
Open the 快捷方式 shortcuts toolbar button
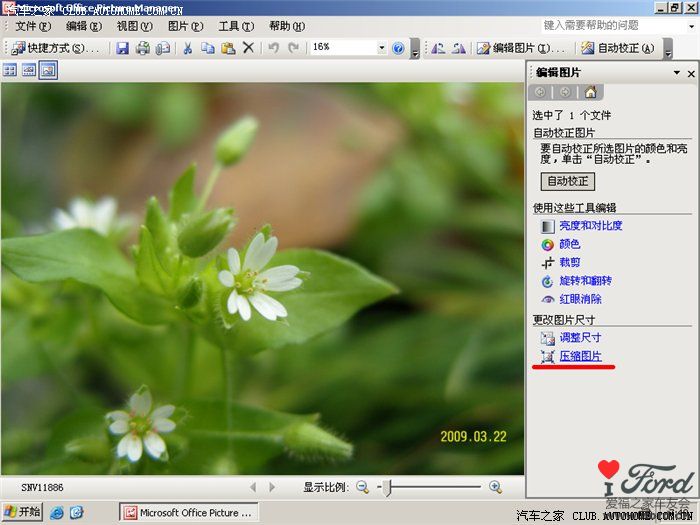(x=55, y=48)
